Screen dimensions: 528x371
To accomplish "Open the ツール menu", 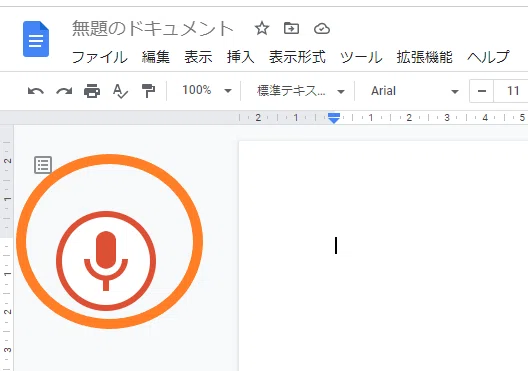I will (x=361, y=57).
